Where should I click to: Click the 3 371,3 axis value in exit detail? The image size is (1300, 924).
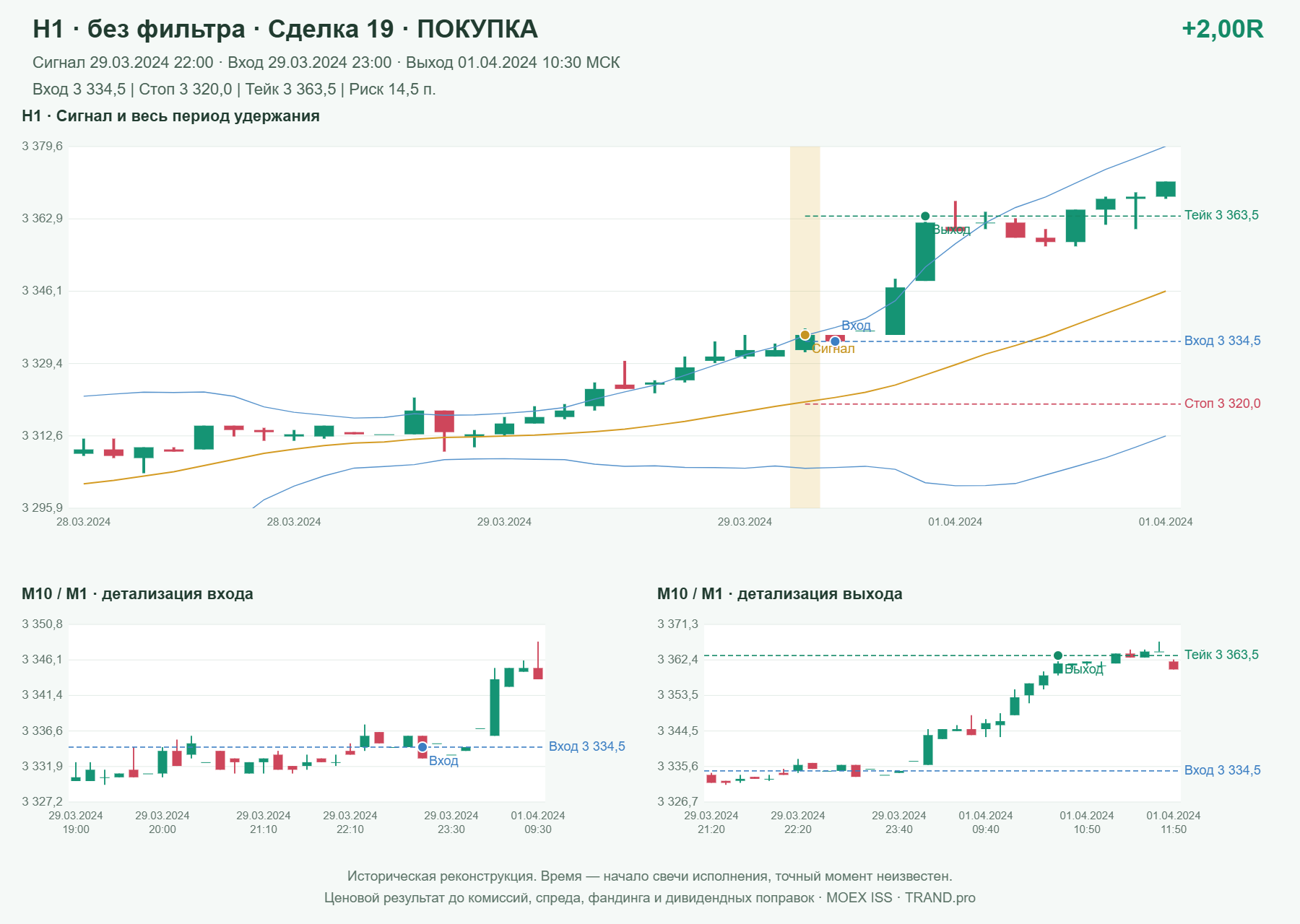[x=677, y=624]
